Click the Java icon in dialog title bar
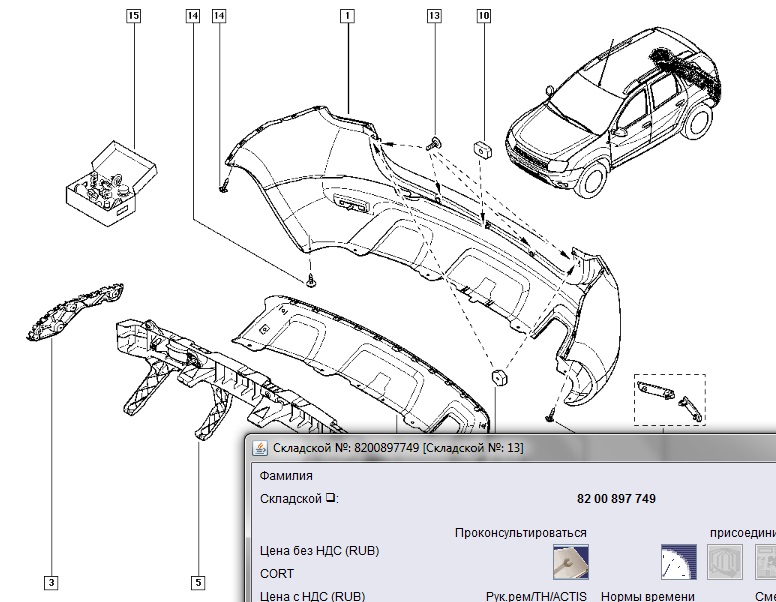776x602 pixels. tap(259, 447)
